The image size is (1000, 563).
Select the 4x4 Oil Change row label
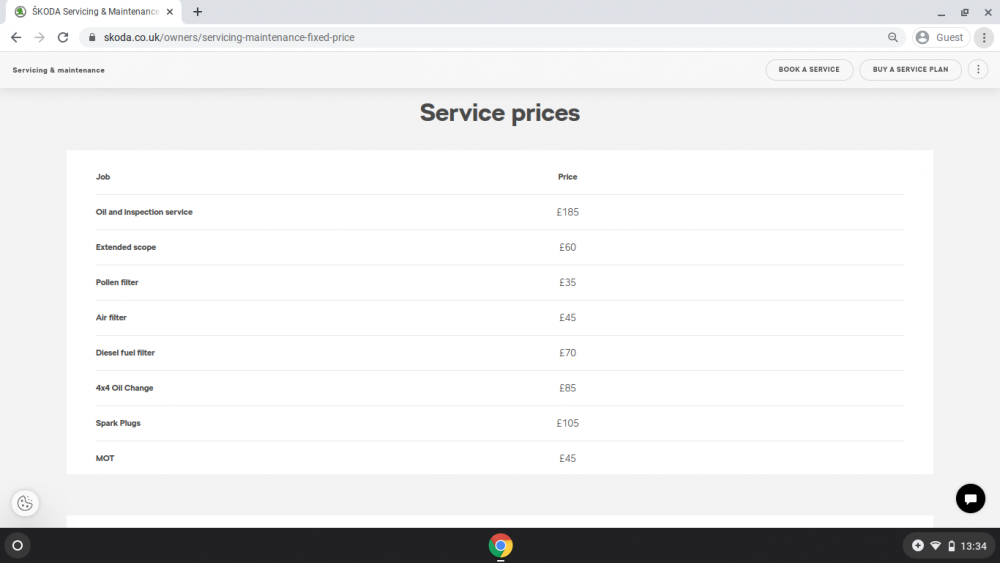[x=124, y=388]
